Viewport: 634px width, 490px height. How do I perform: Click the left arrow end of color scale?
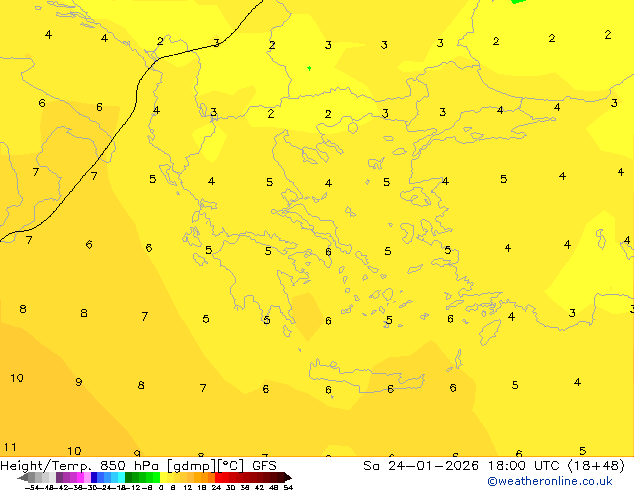[x=23, y=477]
